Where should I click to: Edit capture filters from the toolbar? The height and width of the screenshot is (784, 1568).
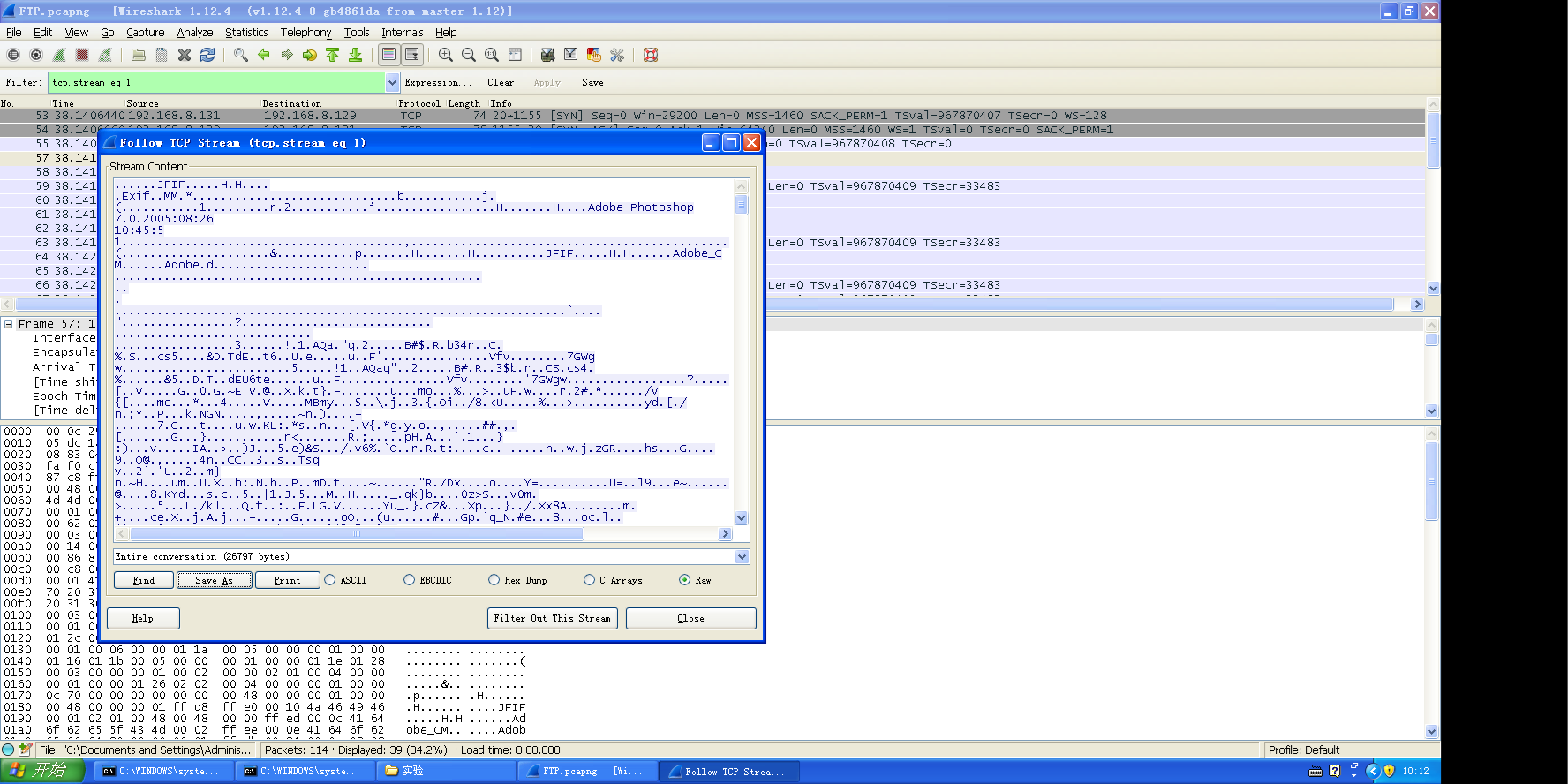click(548, 55)
